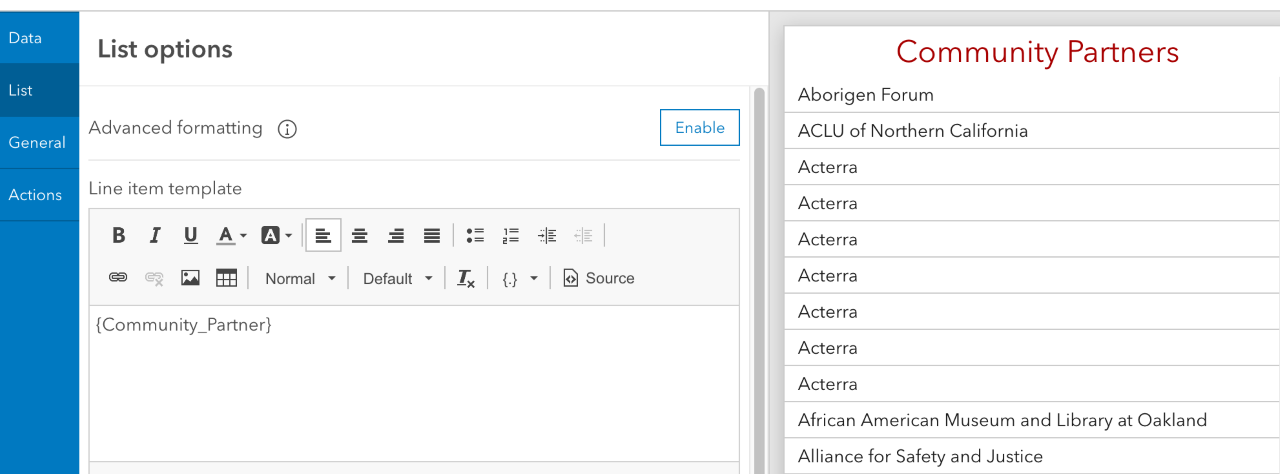The image size is (1280, 474).
Task: Open the Default font dropdown
Action: click(398, 278)
